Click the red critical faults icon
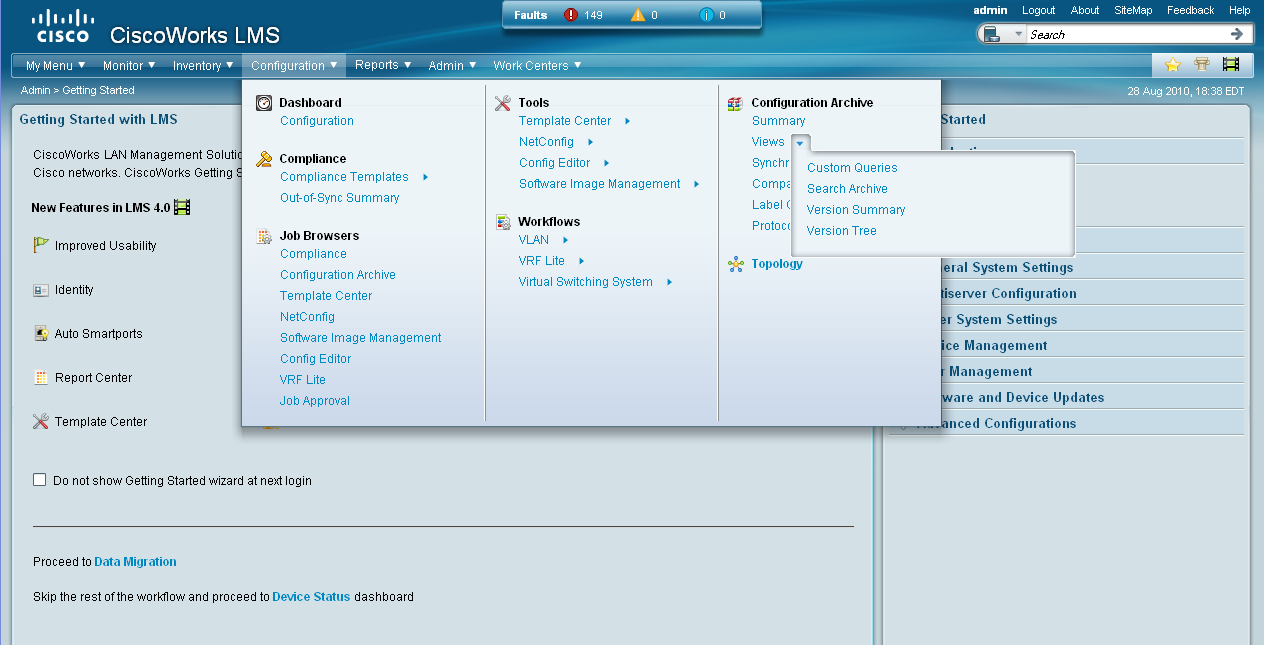Viewport: 1264px width, 645px height. (571, 15)
